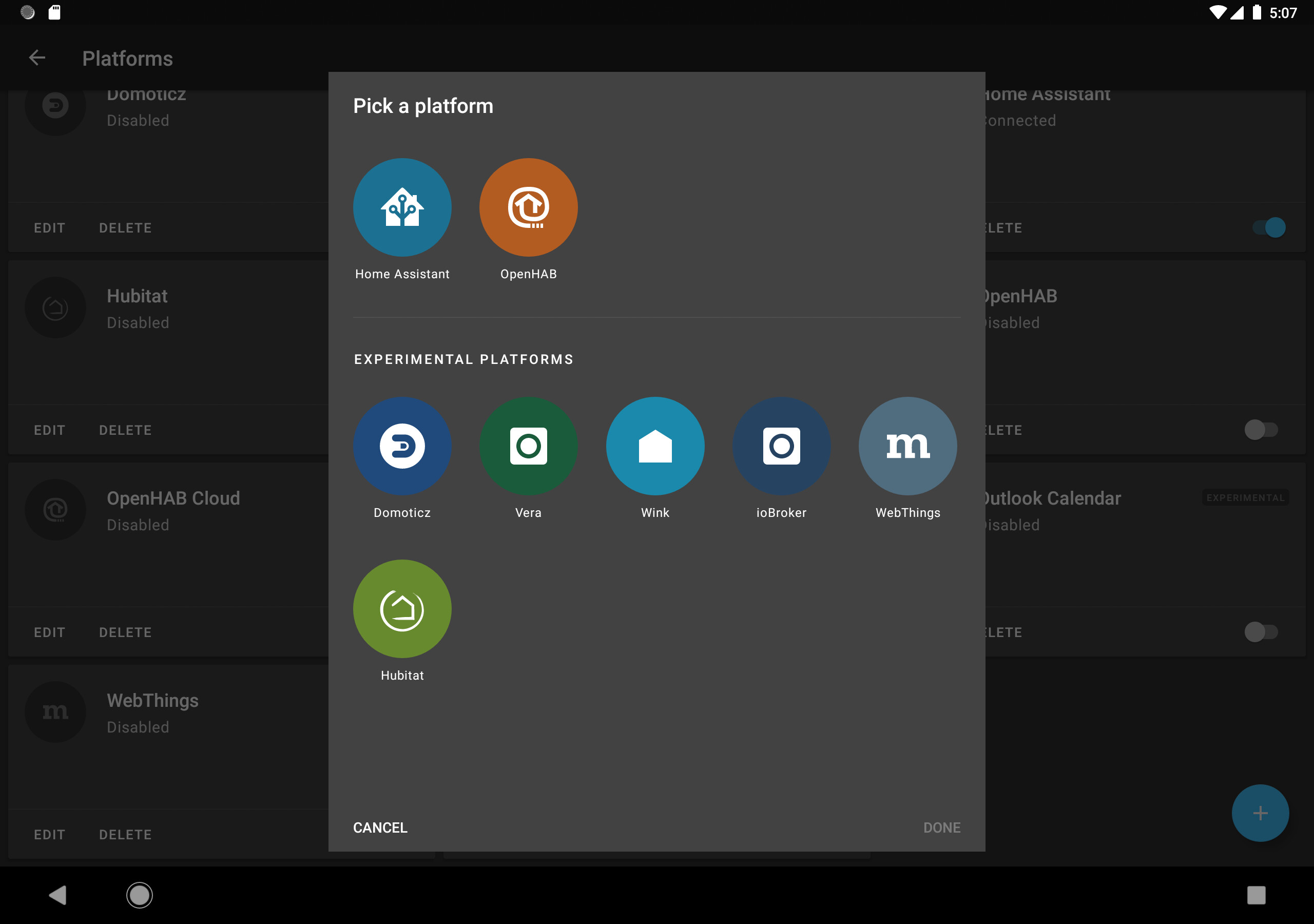Enable the OpenHAB platform toggle
1314x924 pixels.
click(x=1260, y=430)
